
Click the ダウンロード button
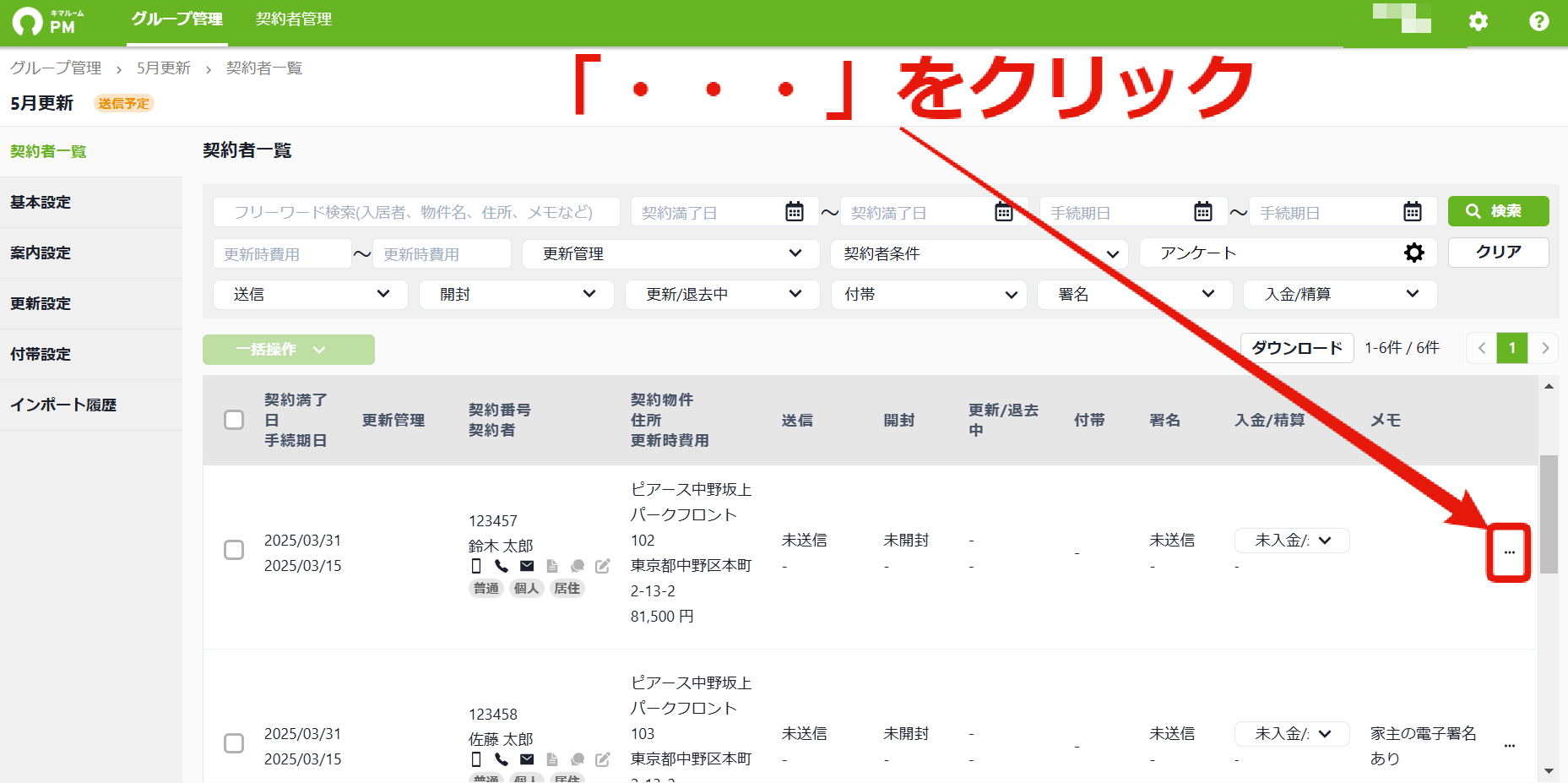click(x=1297, y=348)
